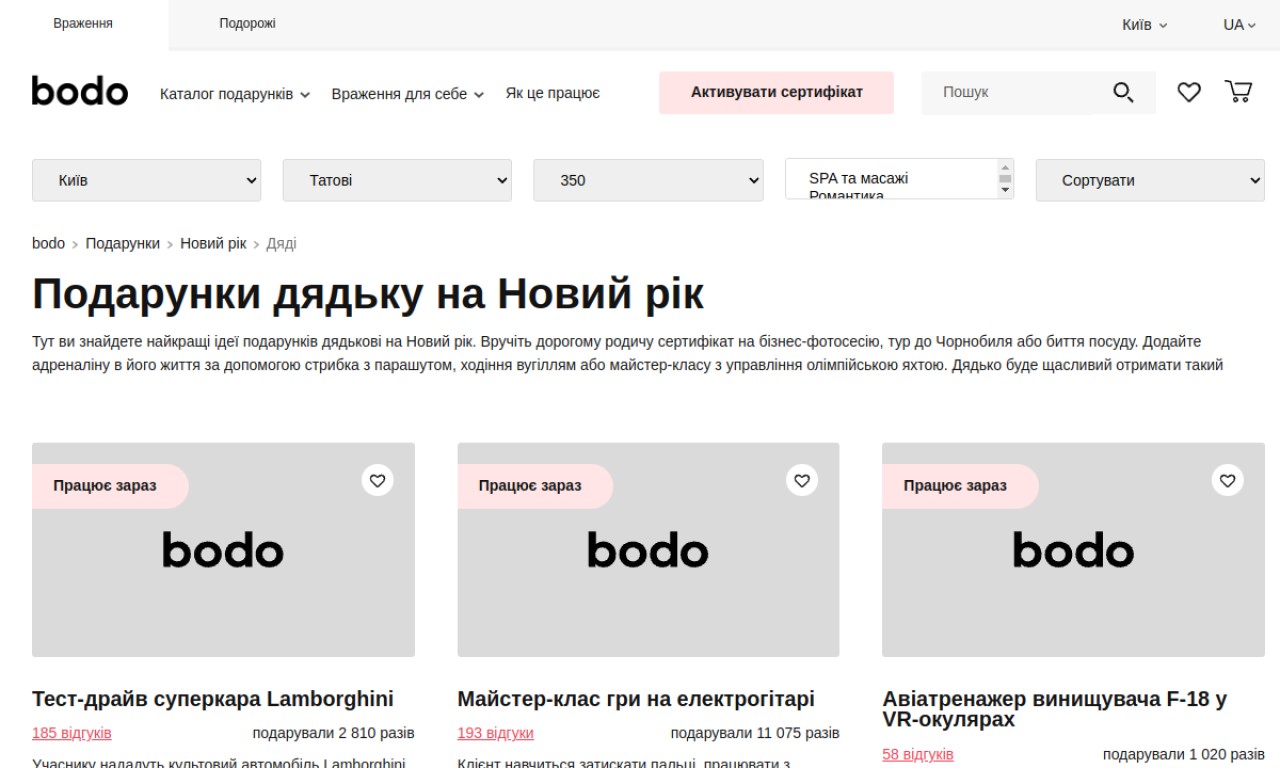
Task: Open the Як це працює page
Action: (553, 94)
